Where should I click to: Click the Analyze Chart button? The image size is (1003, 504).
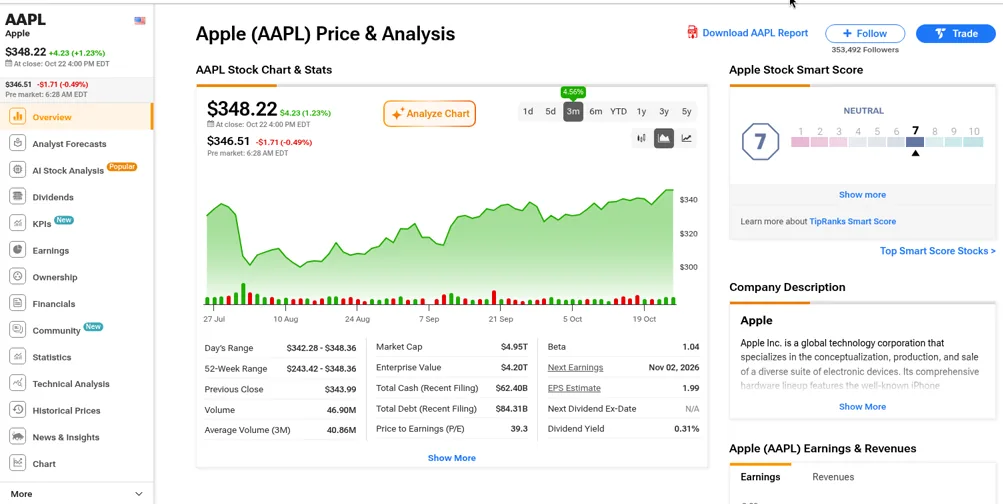click(430, 114)
